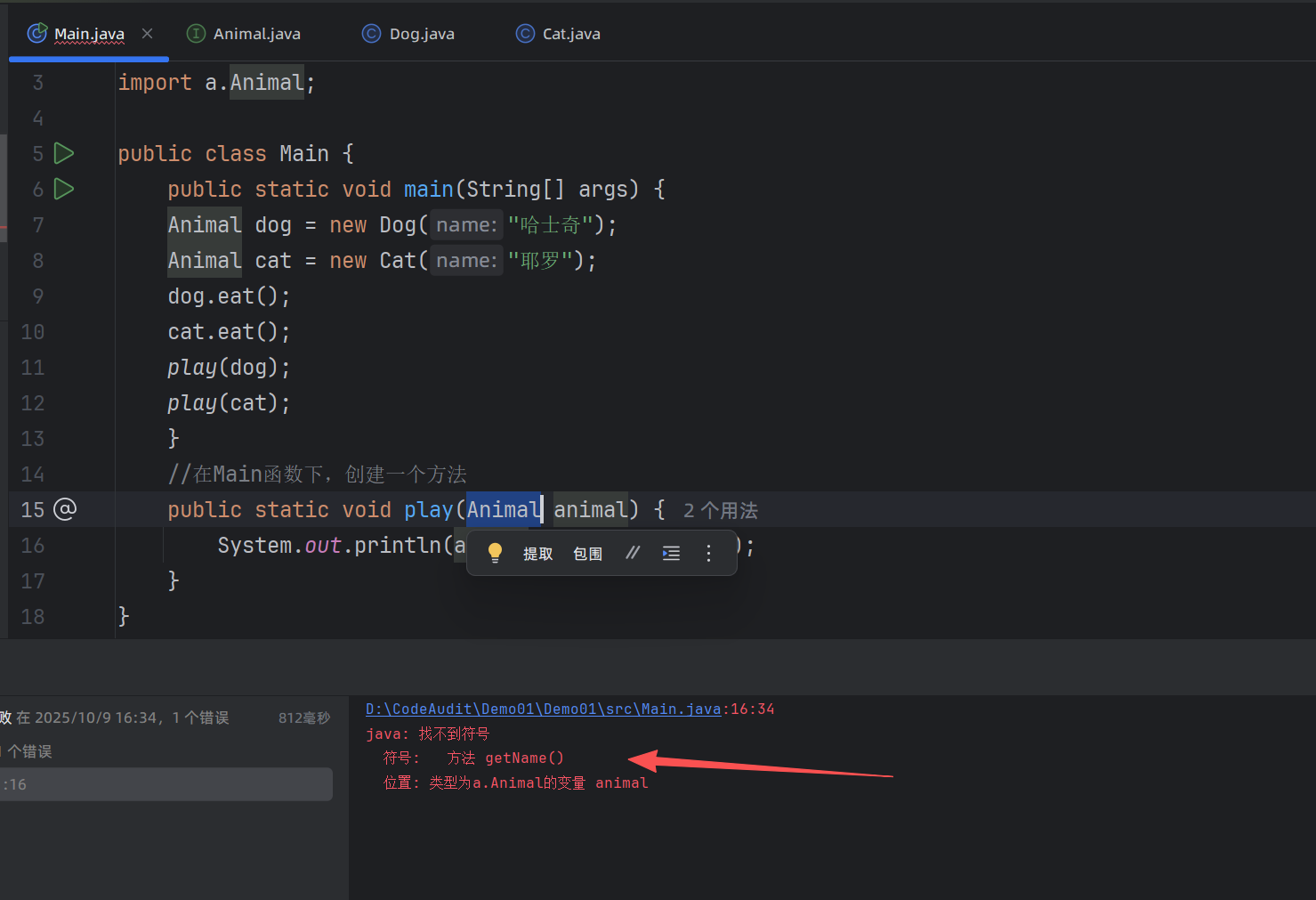The width and height of the screenshot is (1316, 900).
Task: Click the Animal.java interface file icon
Action: tap(196, 34)
